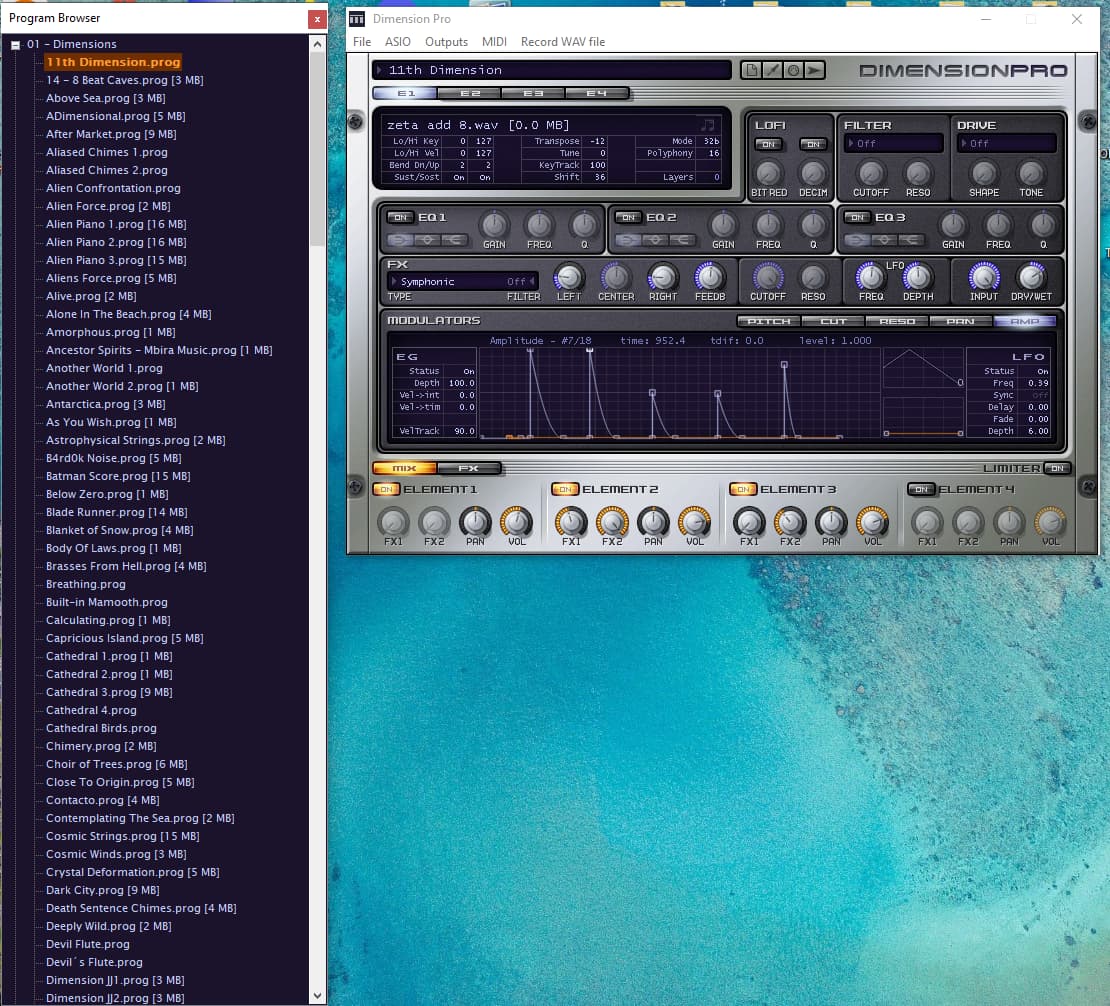Toggle LOFI bit reduction ON button
Image resolution: width=1110 pixels, height=1006 pixels.
769,144
